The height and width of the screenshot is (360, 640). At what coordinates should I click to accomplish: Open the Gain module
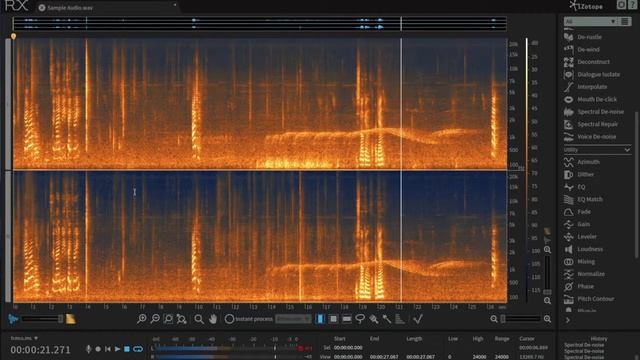[578, 224]
